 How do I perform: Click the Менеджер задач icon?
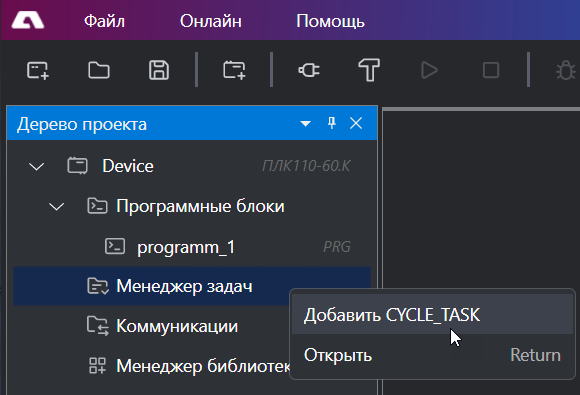pos(98,286)
